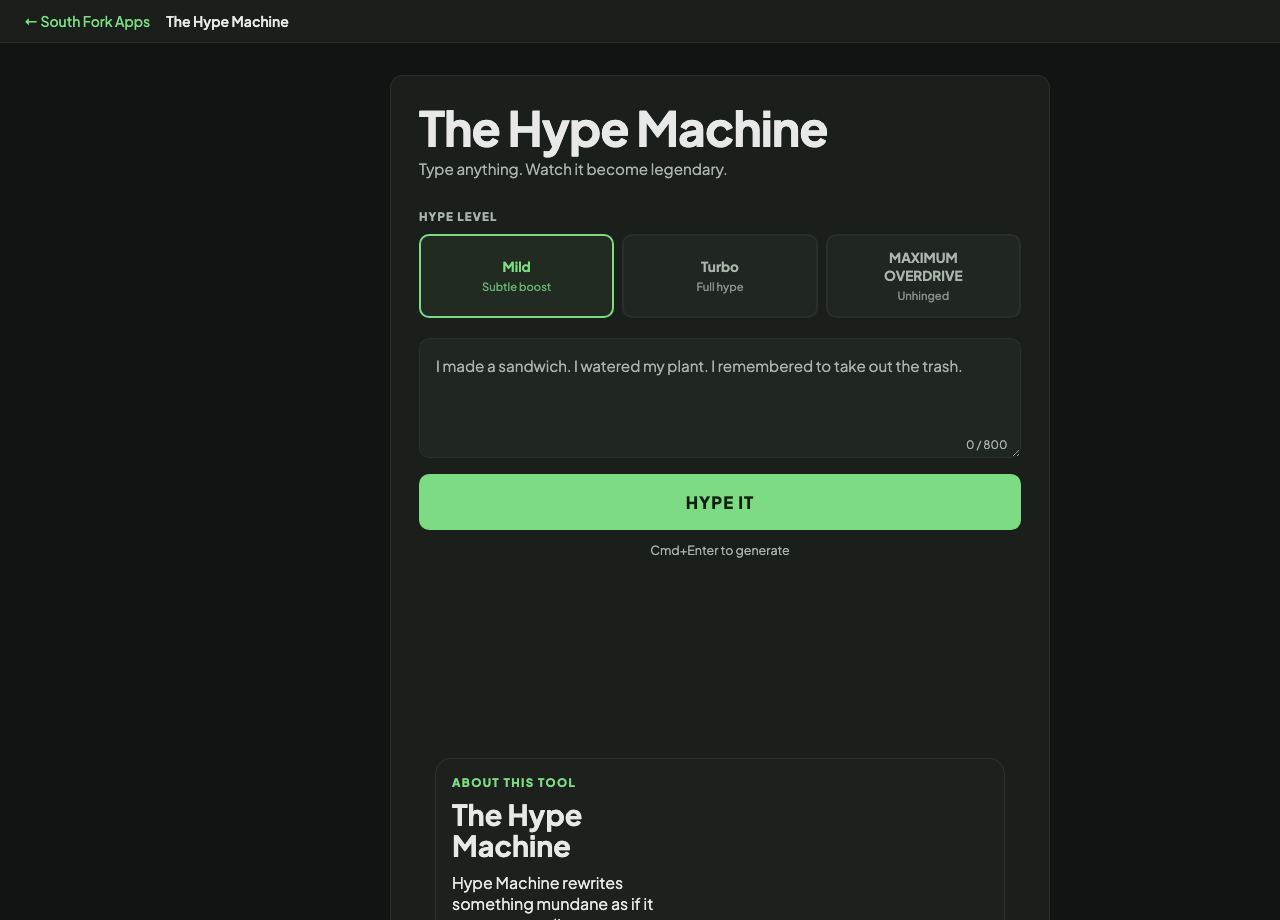Click the HYPE IT button

coord(720,502)
